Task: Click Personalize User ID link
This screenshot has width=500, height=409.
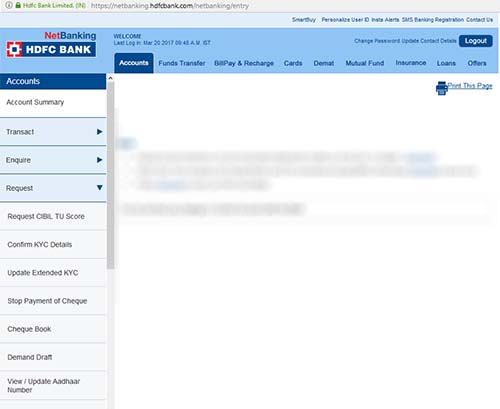Action: coord(345,20)
